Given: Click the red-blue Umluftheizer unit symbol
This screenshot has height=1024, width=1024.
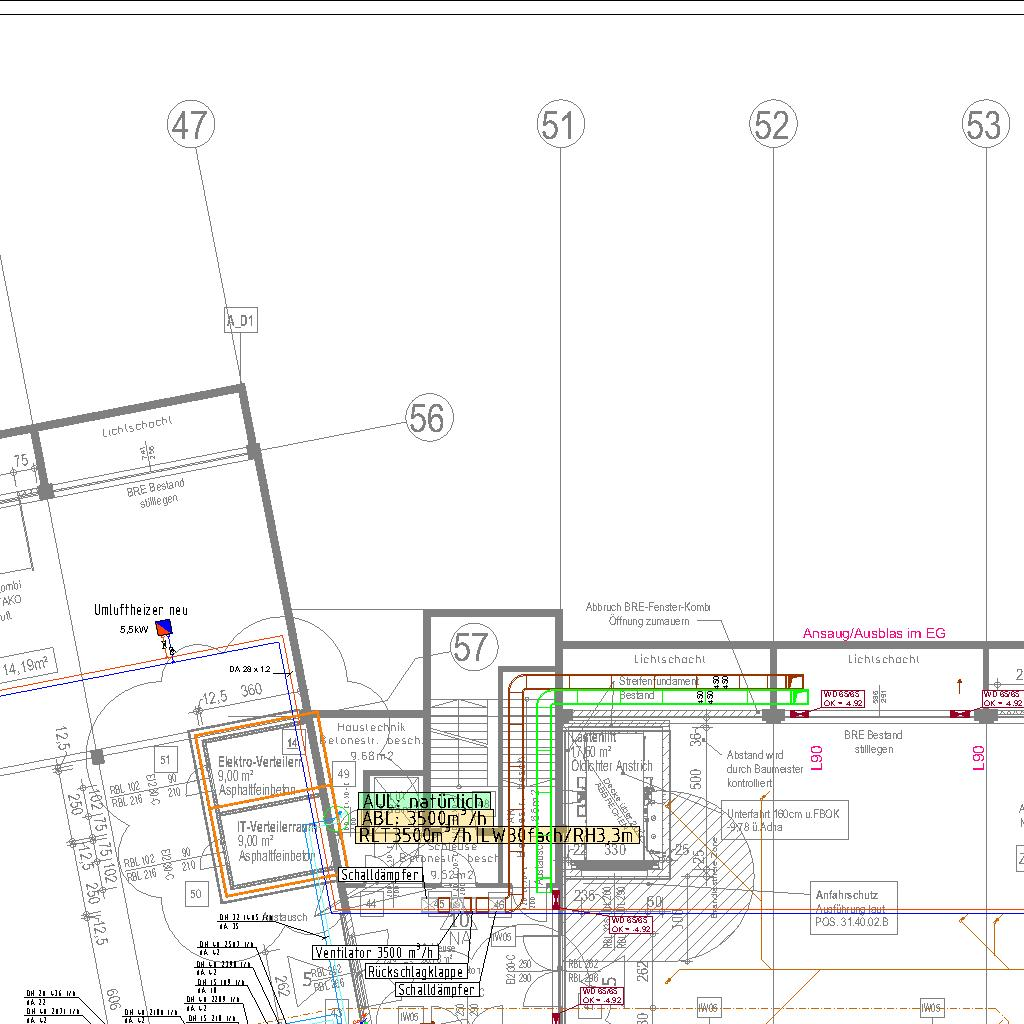Looking at the screenshot, I should pyautogui.click(x=164, y=628).
